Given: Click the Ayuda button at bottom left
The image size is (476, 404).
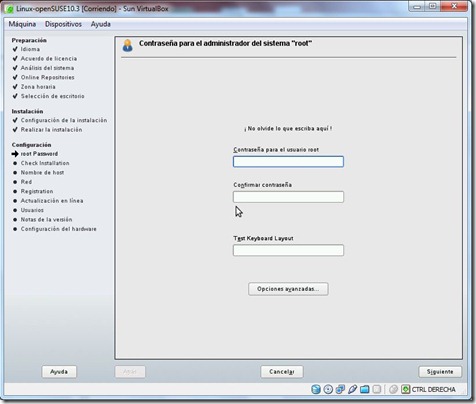Looking at the screenshot, I should (59, 372).
